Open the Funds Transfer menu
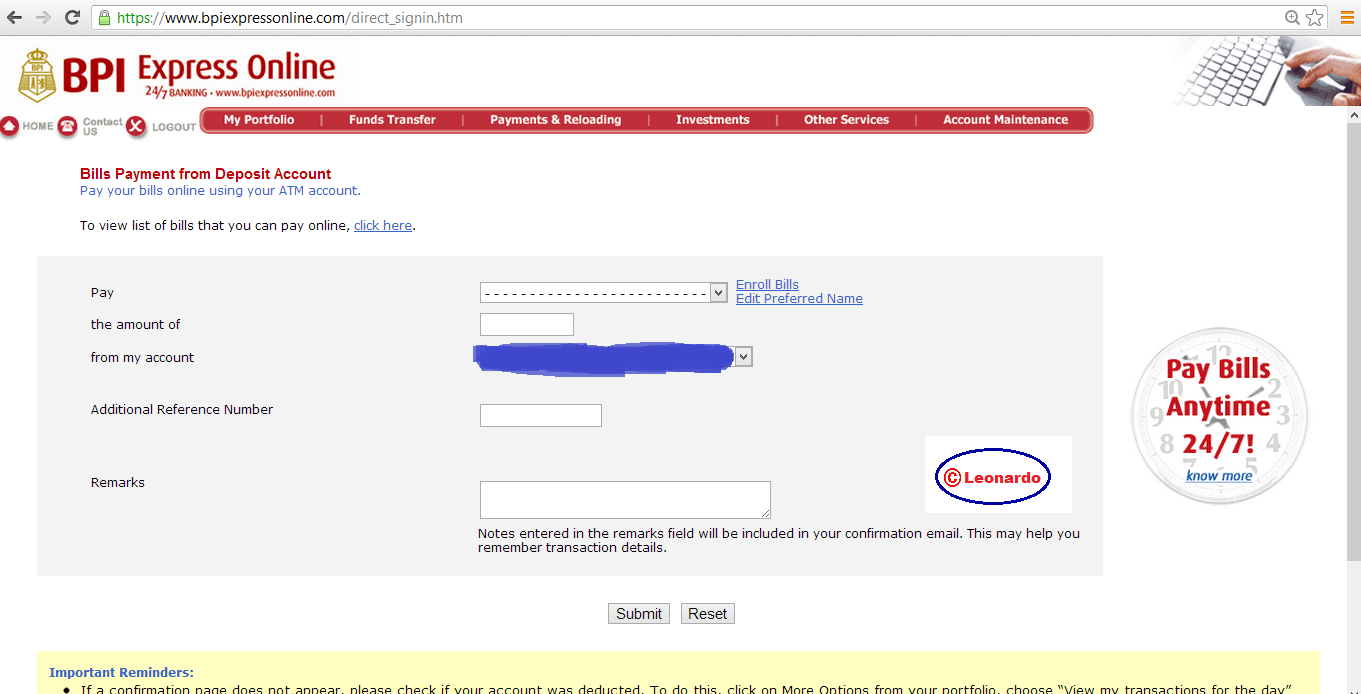Screen dimensions: 1361x694 (x=392, y=120)
